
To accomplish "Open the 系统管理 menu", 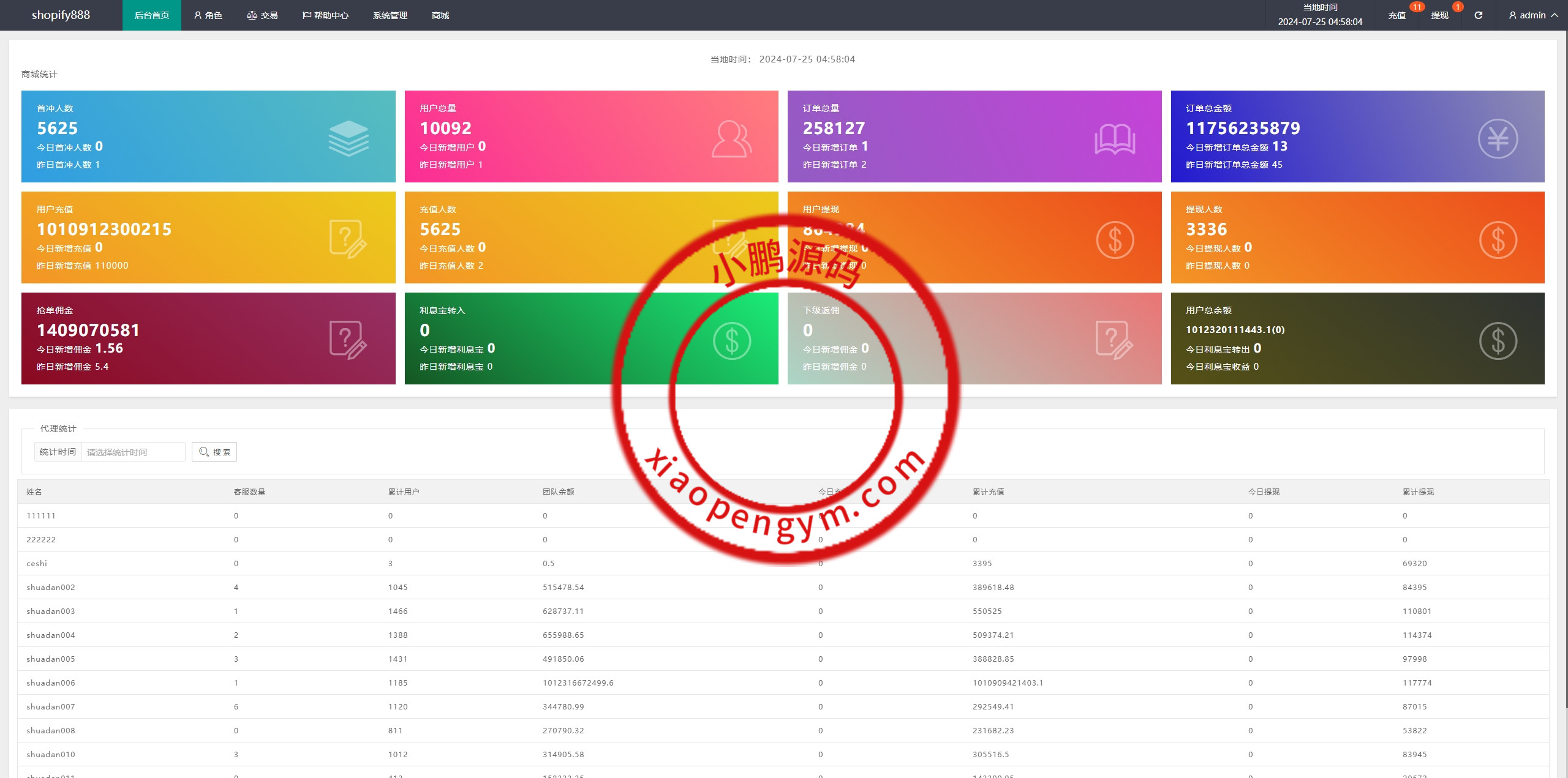I will (x=390, y=15).
